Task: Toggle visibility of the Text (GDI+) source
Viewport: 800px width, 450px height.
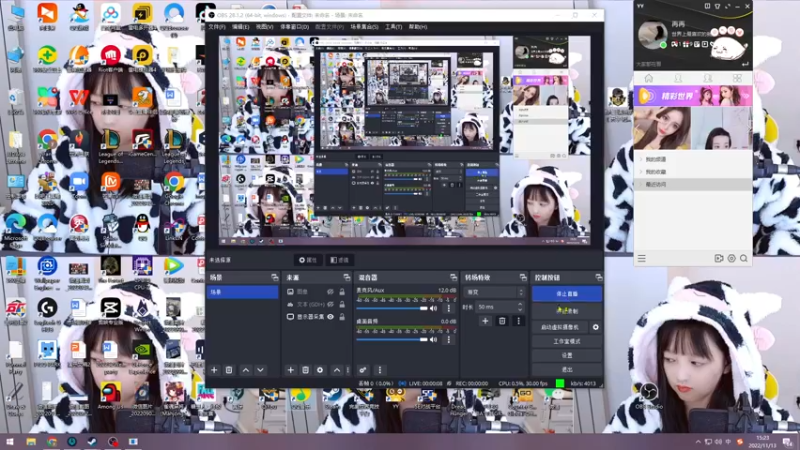Action: click(x=331, y=304)
